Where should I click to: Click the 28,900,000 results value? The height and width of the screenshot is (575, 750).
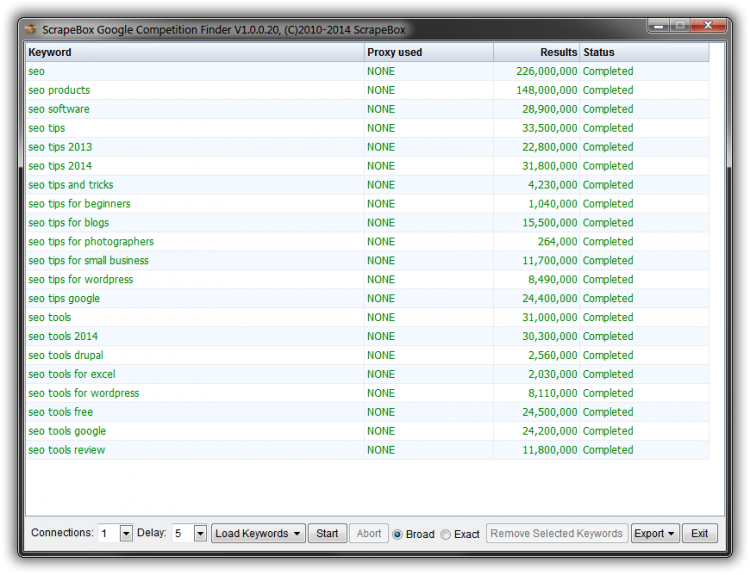pyautogui.click(x=550, y=109)
